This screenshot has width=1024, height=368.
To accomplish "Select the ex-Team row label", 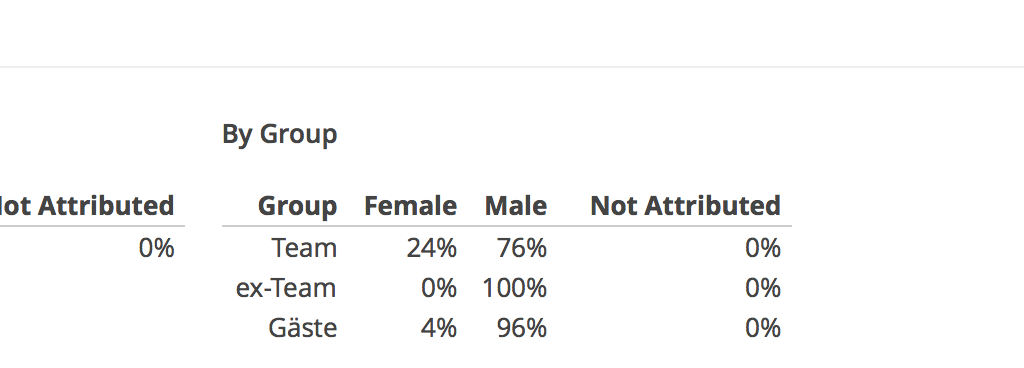I will pyautogui.click(x=286, y=288).
